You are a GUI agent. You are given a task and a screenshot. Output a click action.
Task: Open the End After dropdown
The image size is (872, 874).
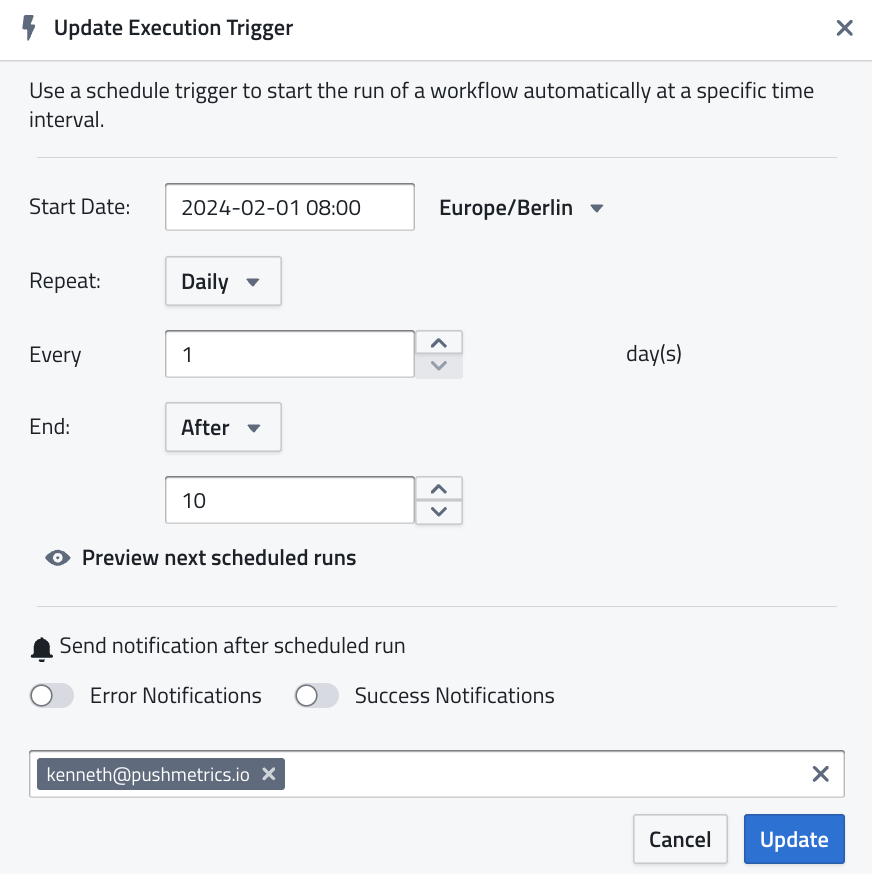pos(223,428)
